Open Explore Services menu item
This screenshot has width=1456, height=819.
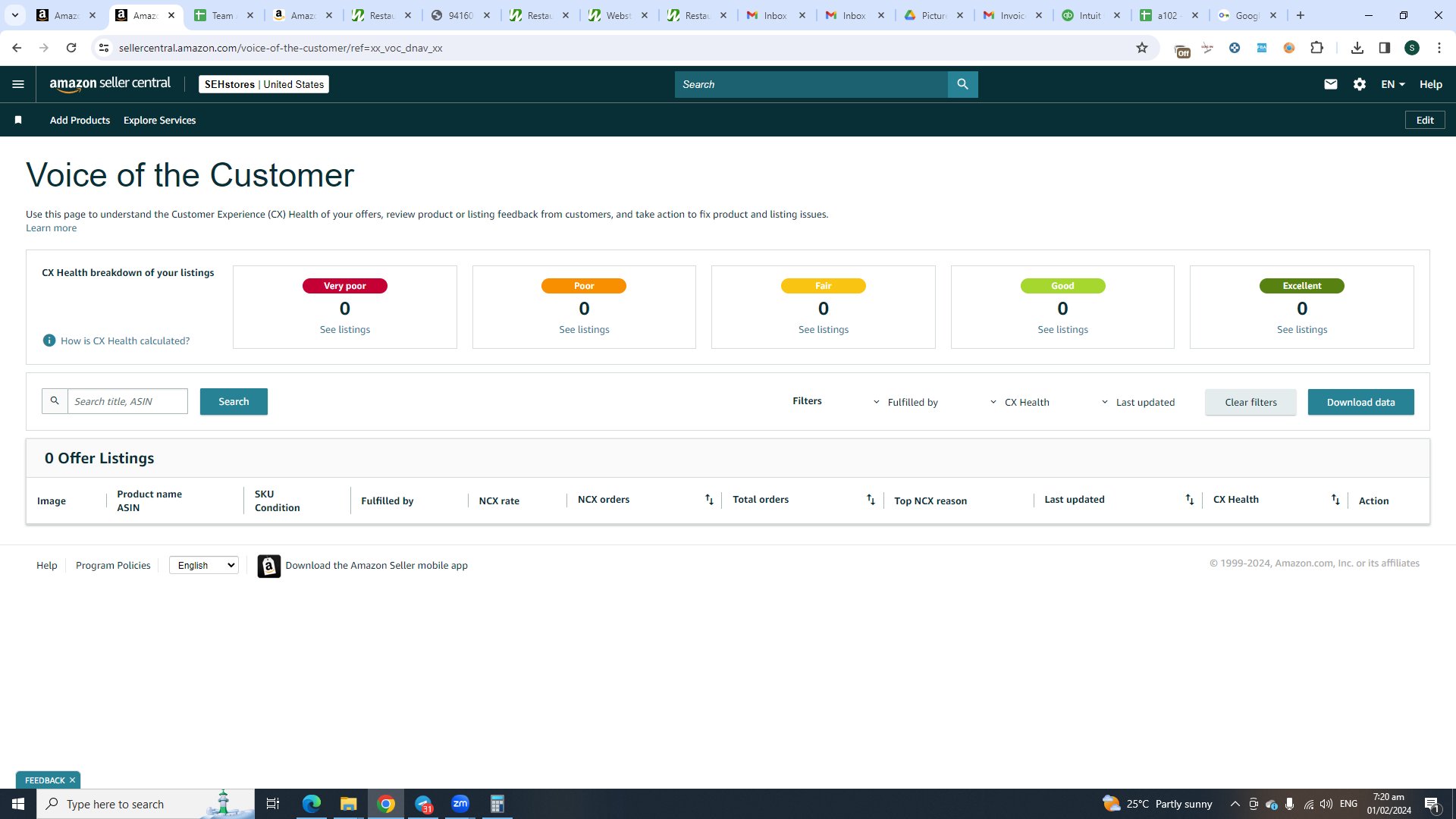[x=159, y=120]
